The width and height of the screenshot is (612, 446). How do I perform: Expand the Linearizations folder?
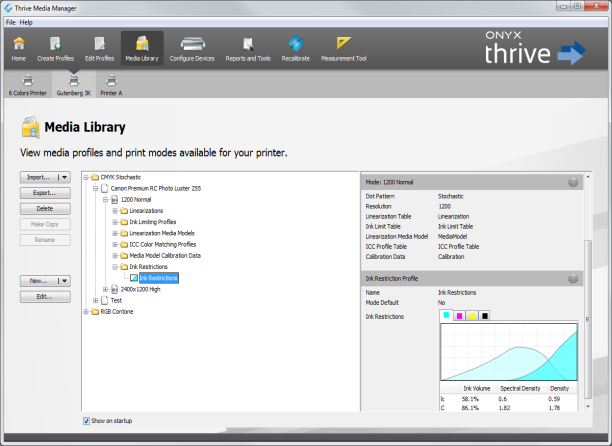115,211
